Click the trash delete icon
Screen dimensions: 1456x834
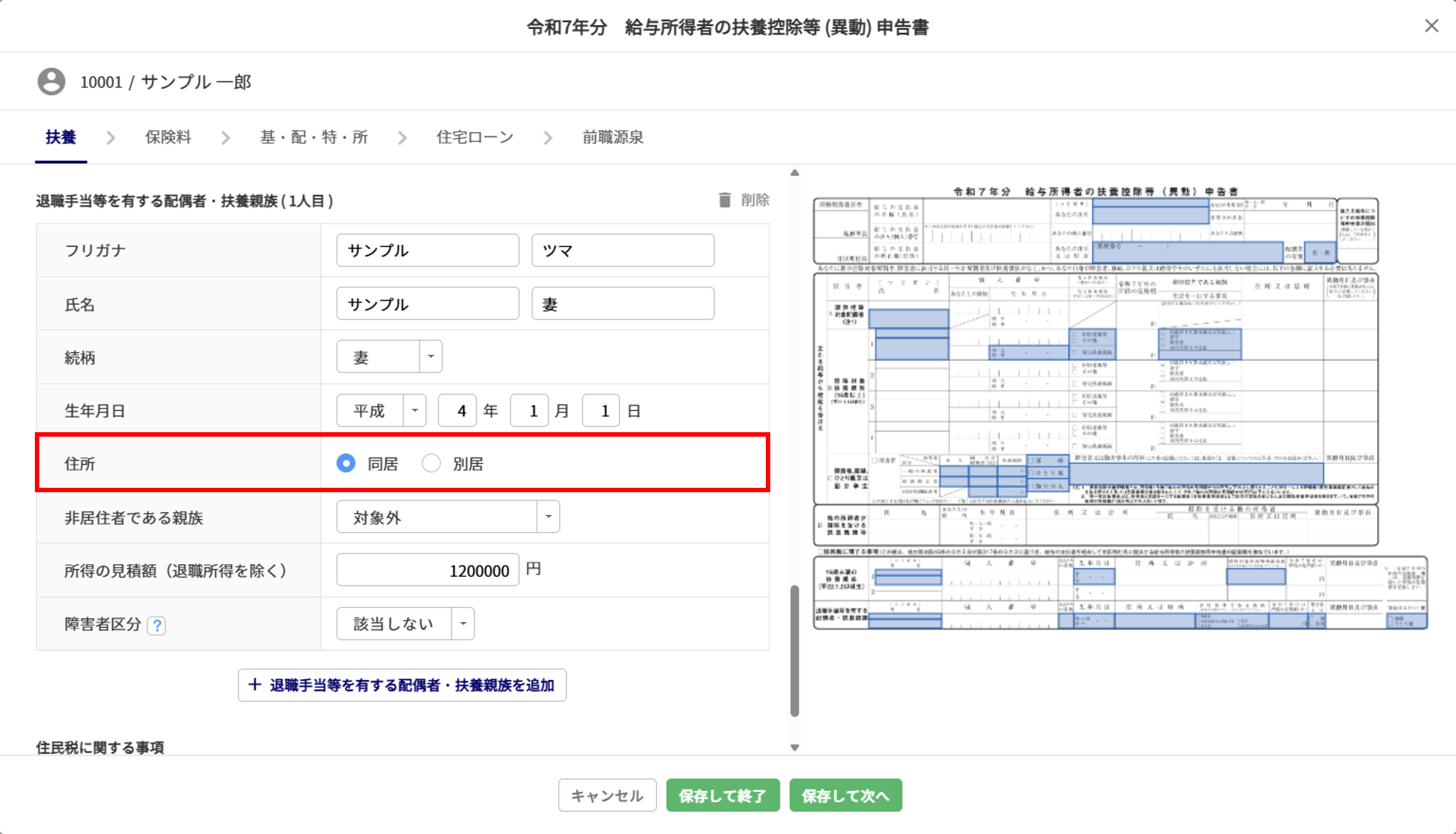(724, 200)
